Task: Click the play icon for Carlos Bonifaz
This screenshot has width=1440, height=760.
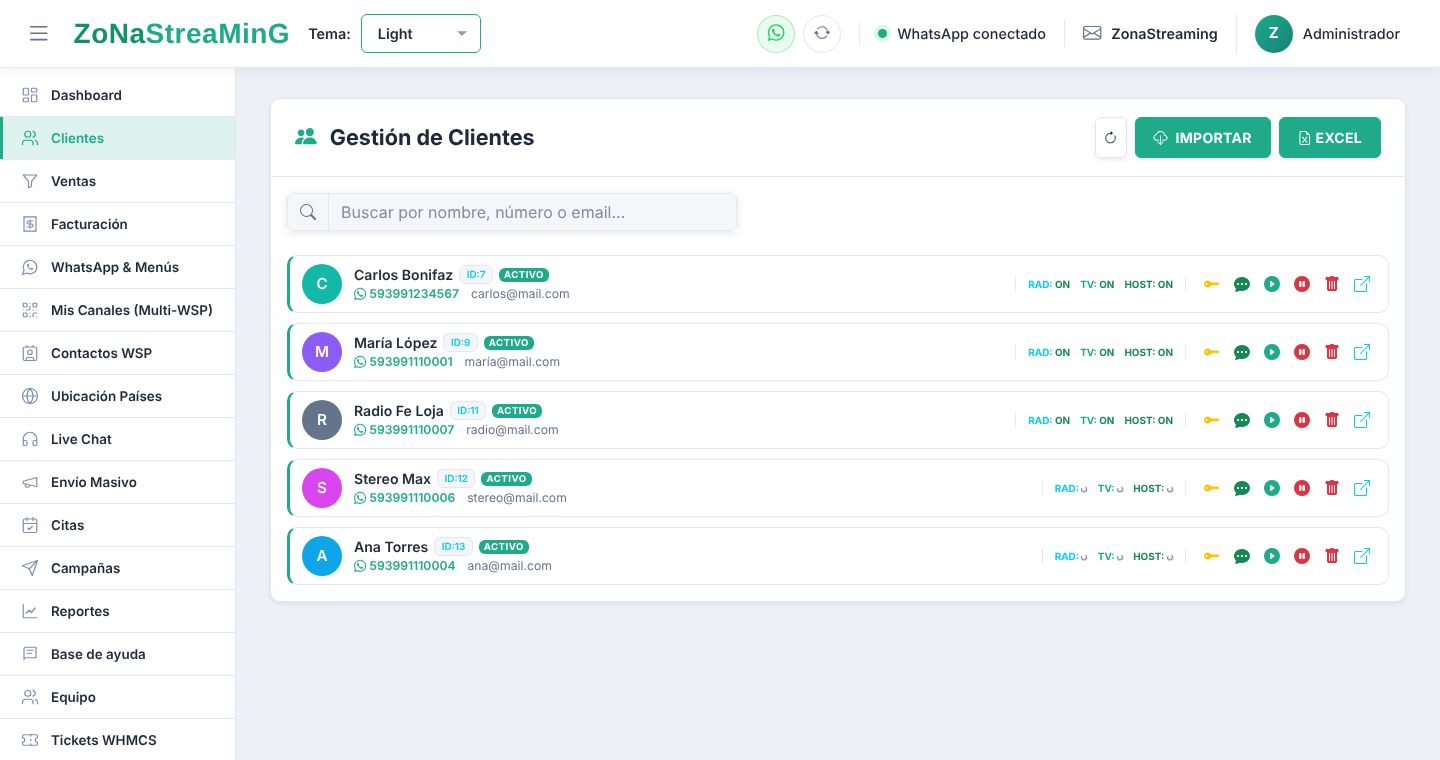Action: [x=1272, y=284]
